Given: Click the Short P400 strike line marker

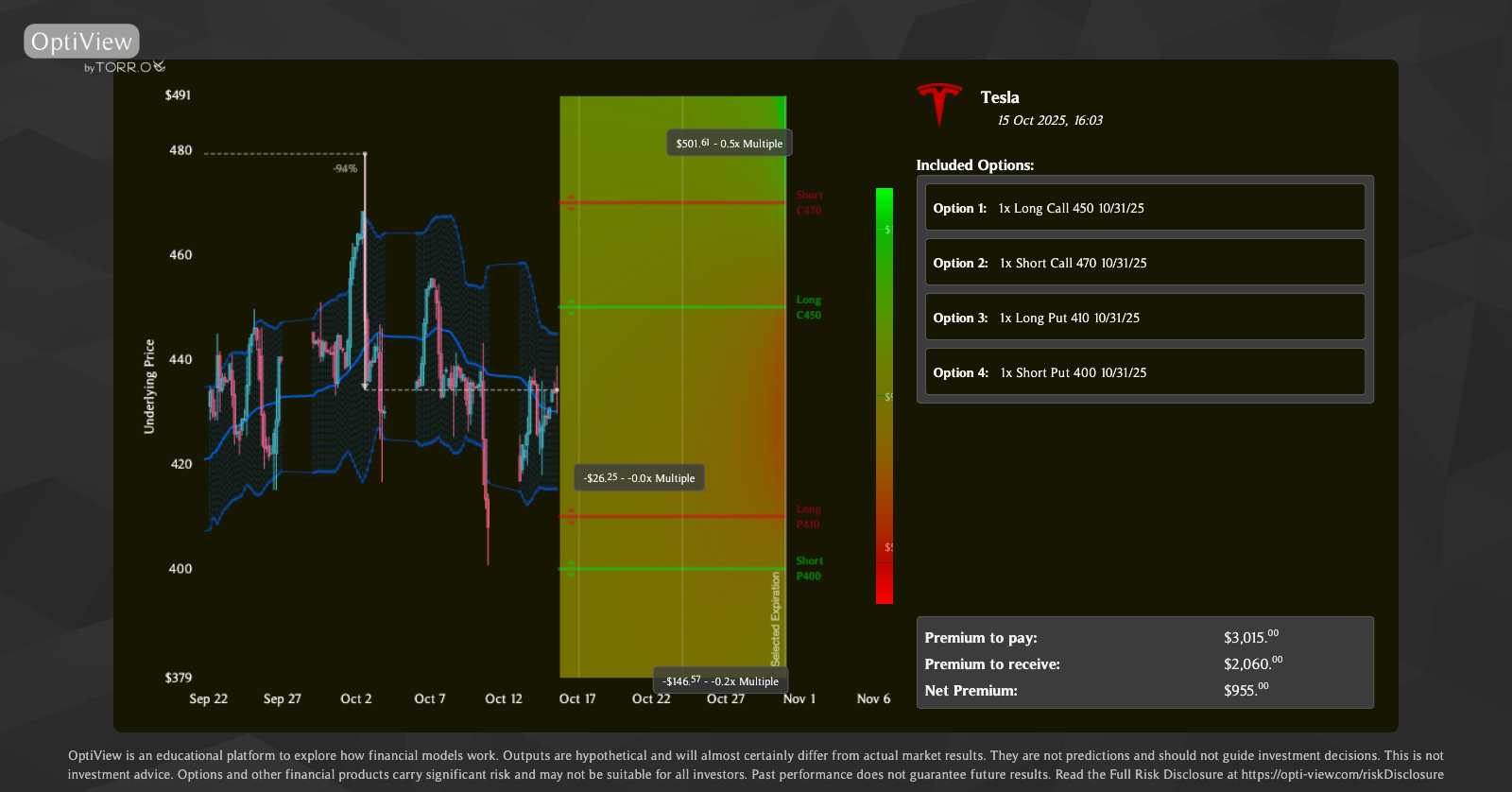Looking at the screenshot, I should click(x=570, y=568).
